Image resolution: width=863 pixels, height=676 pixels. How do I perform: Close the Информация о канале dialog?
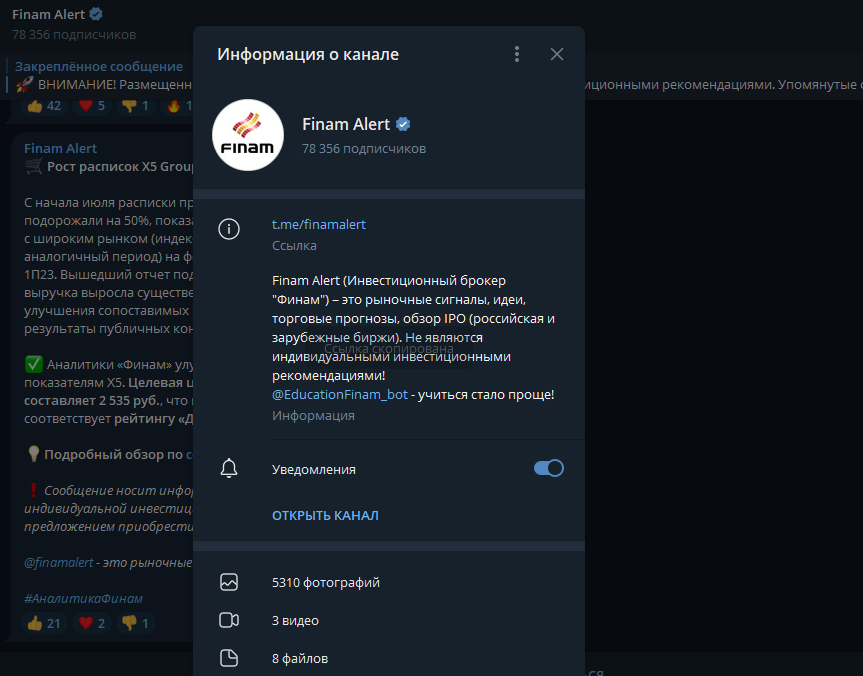556,54
